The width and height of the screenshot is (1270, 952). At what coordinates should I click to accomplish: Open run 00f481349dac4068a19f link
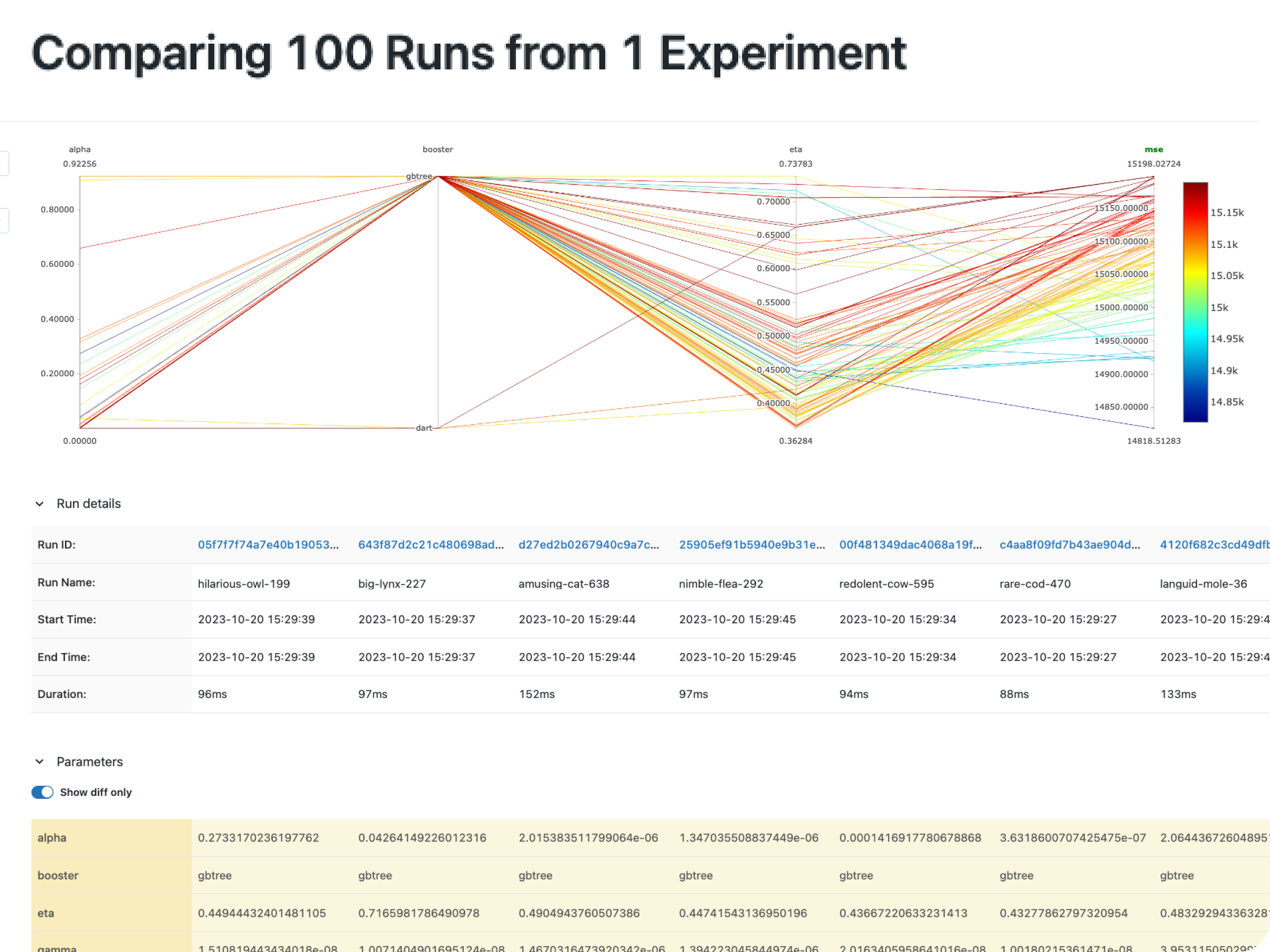pyautogui.click(x=911, y=544)
